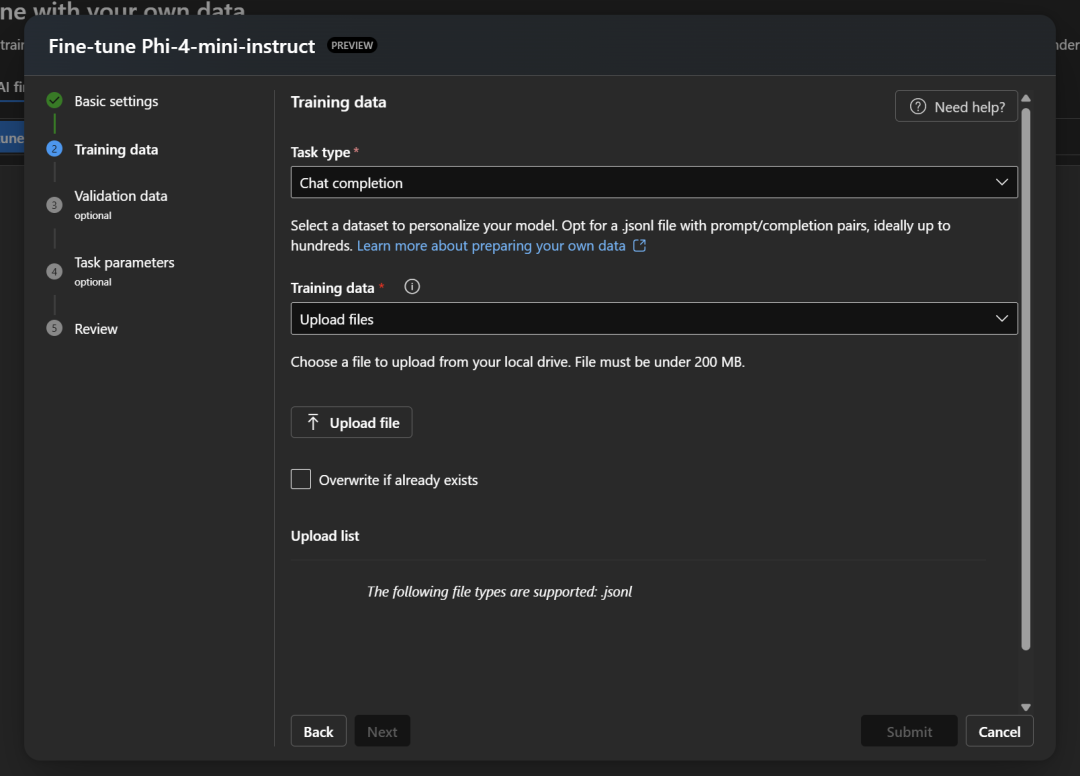Click the 200 MB file size hint text
Viewport: 1080px width, 776px height.
coord(517,361)
